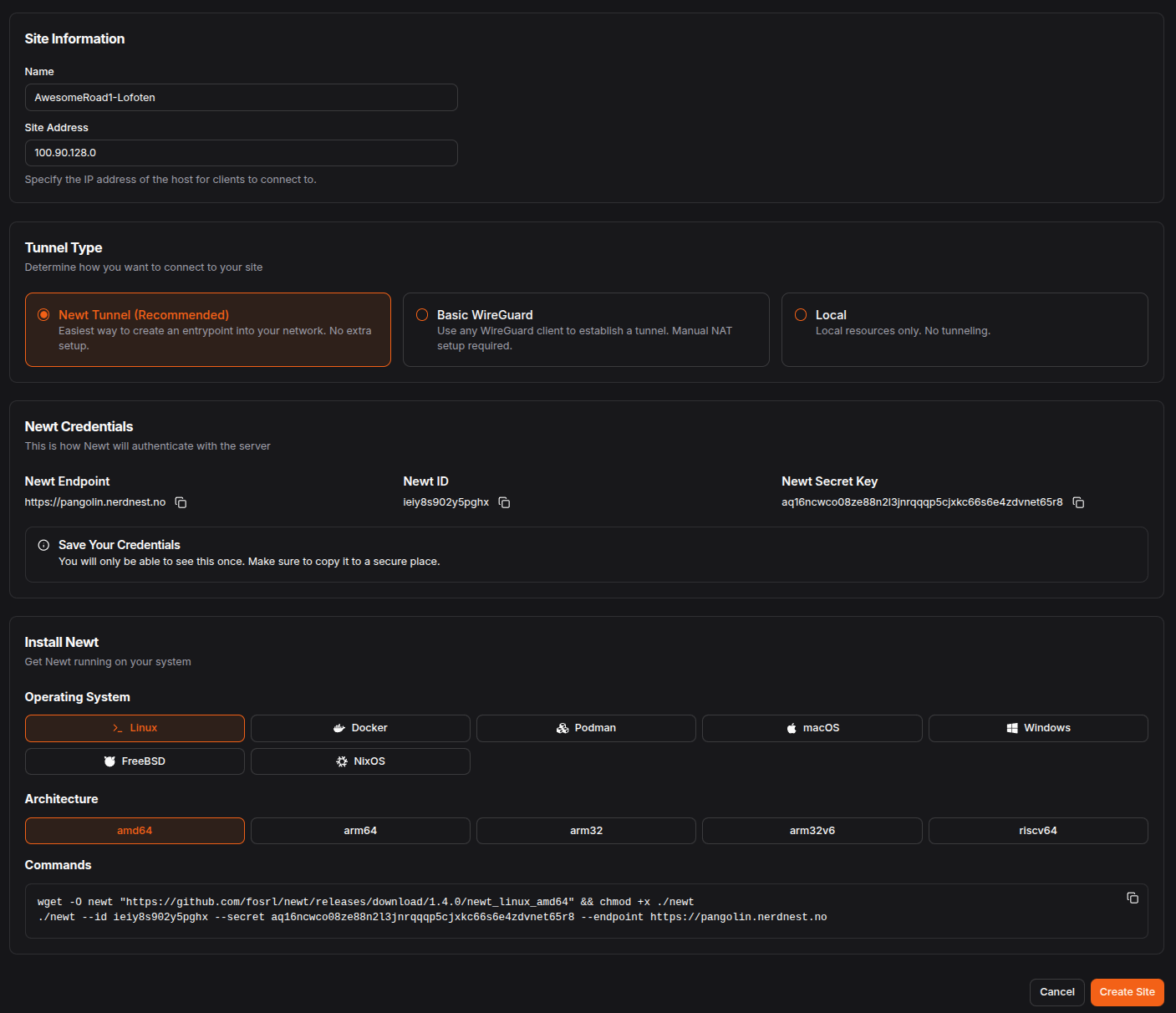Image resolution: width=1176 pixels, height=1013 pixels.
Task: Choose macOS as operating system
Action: [x=812, y=728]
